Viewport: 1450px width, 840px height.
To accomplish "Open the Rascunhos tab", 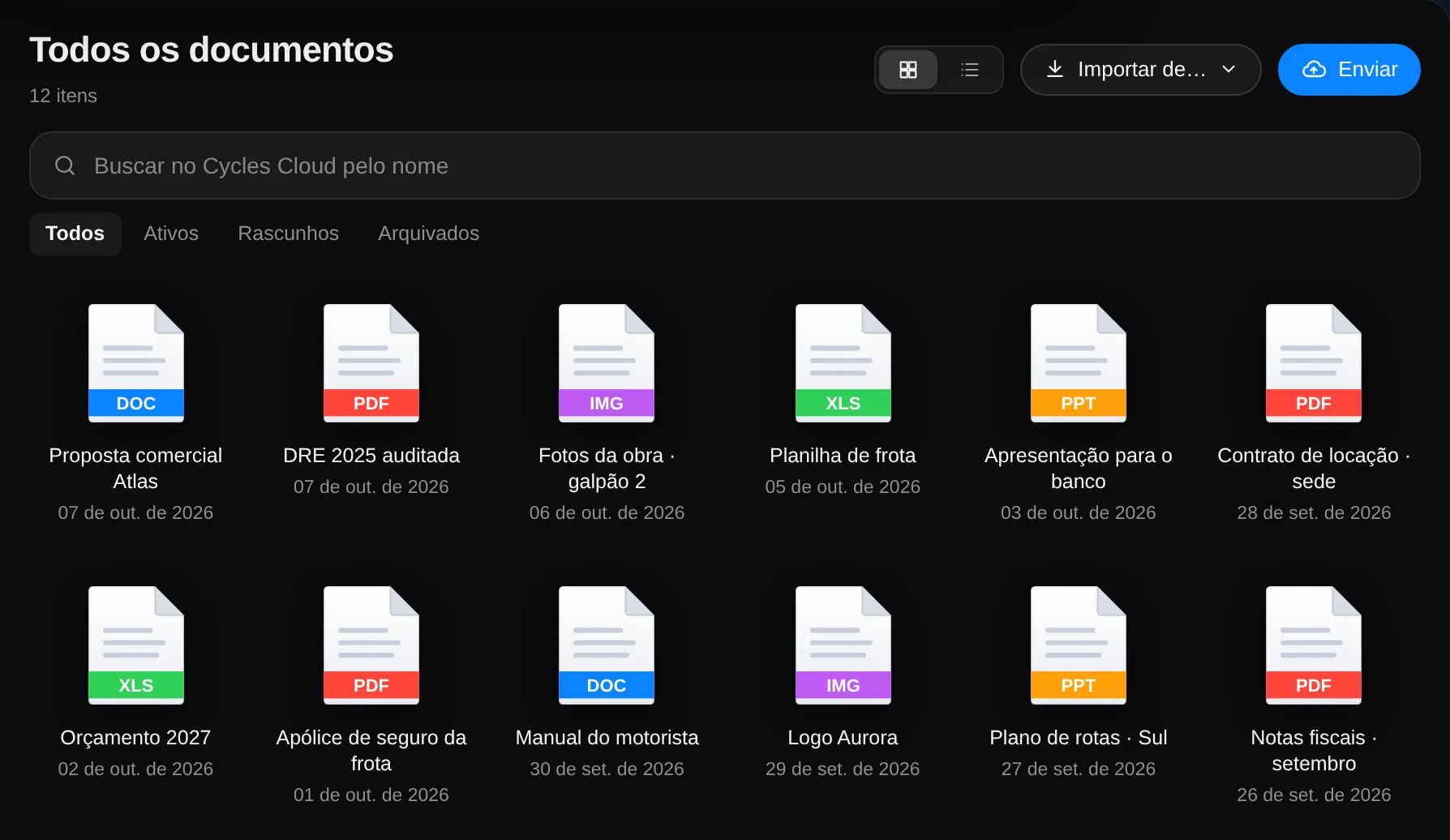I will point(289,234).
